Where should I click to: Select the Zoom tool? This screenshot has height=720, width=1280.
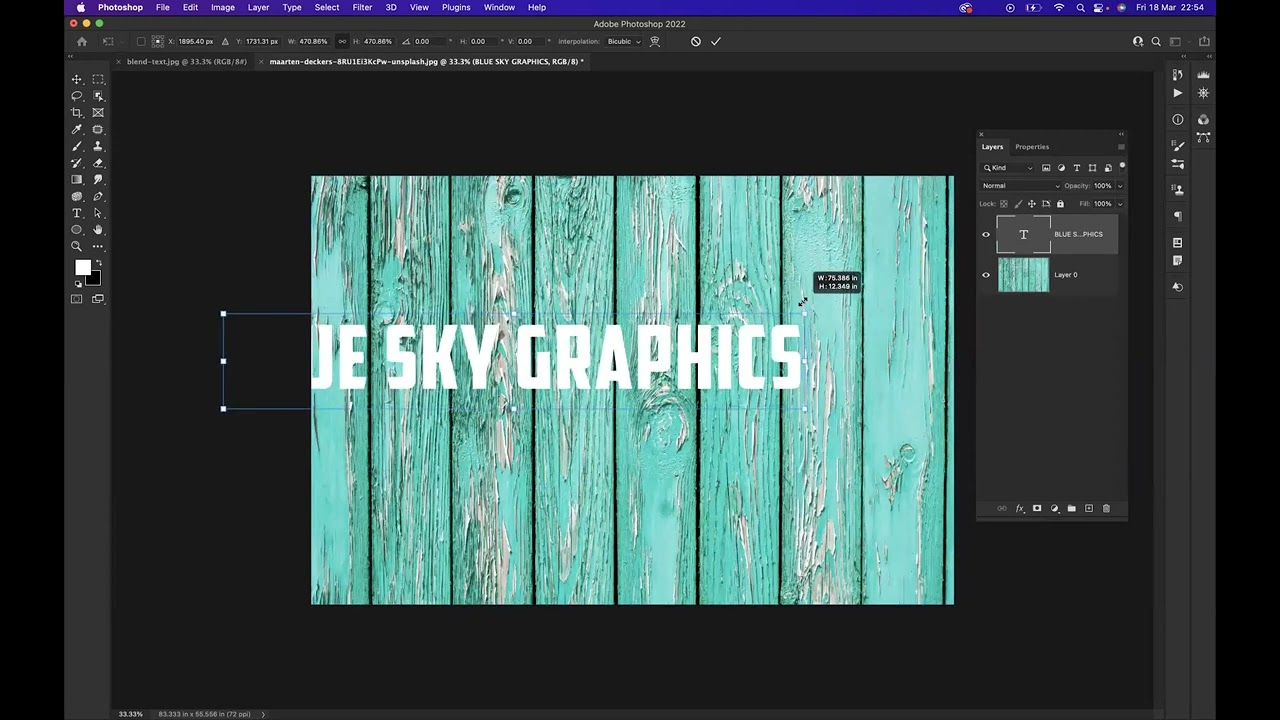point(77,246)
